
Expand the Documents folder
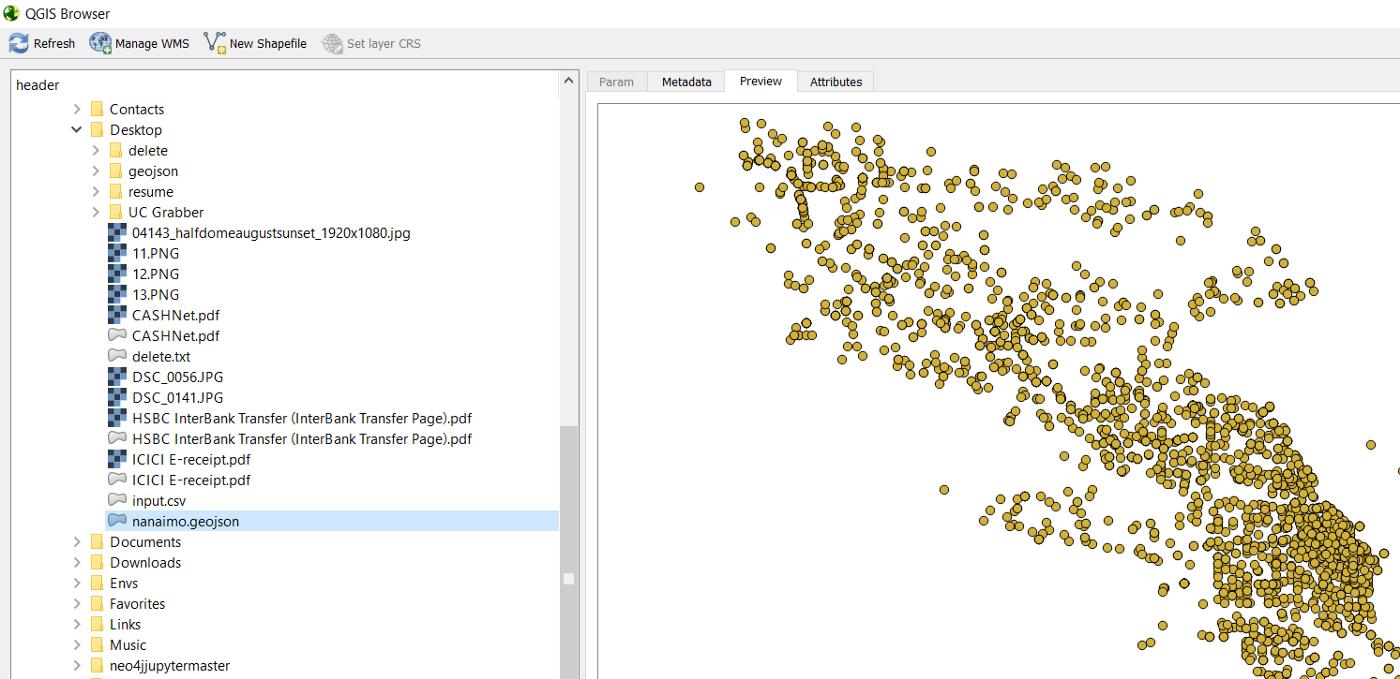[77, 541]
